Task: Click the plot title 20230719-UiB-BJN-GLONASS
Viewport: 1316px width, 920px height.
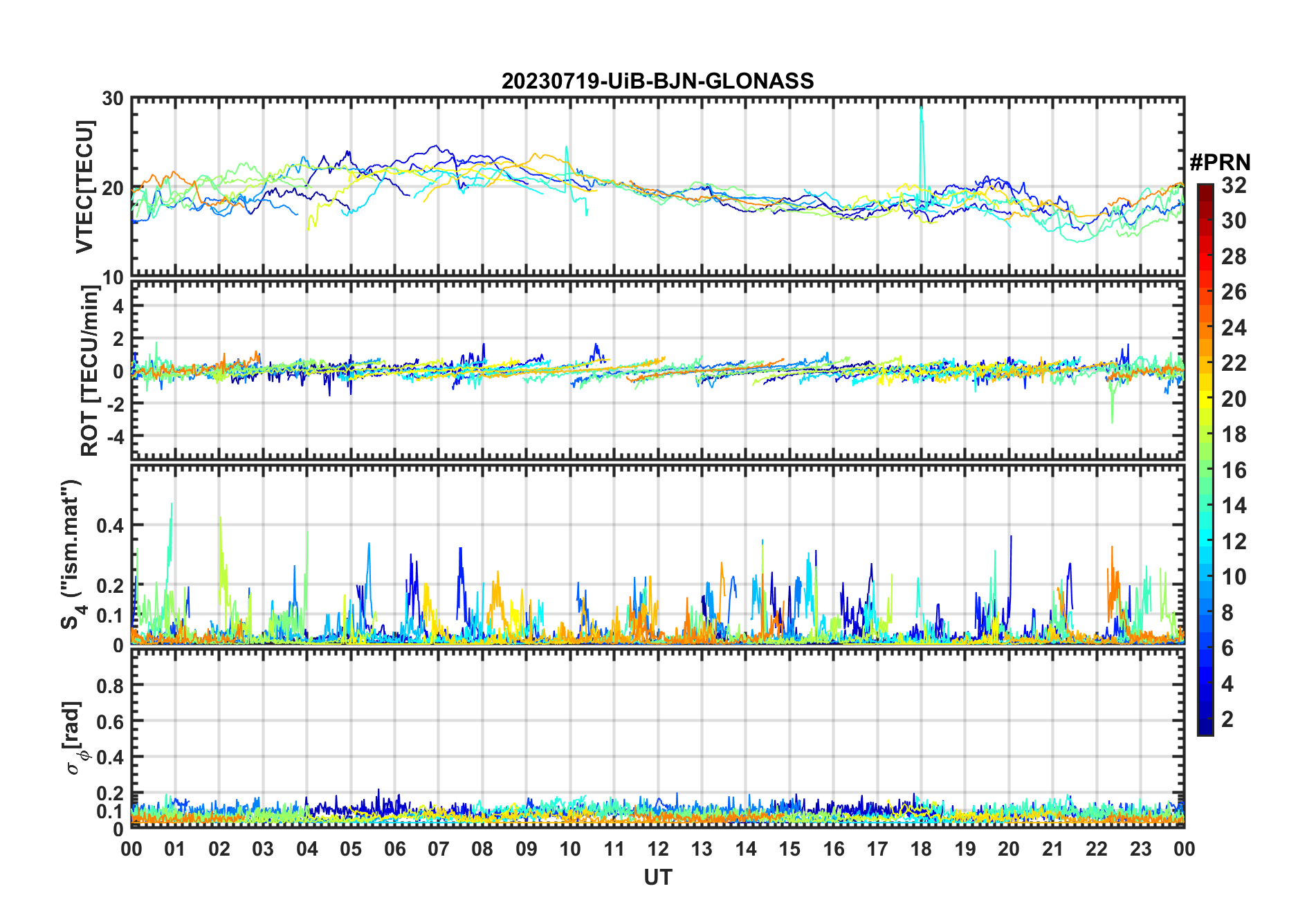Action: click(657, 81)
